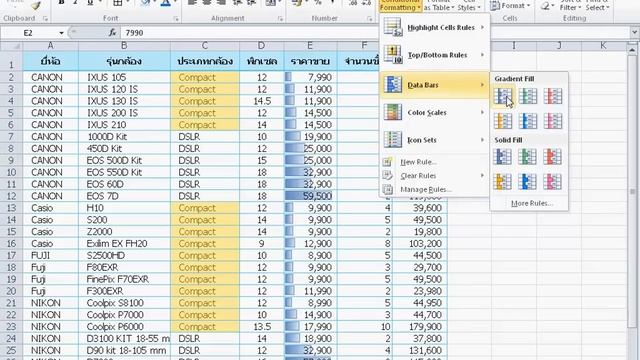The width and height of the screenshot is (640, 360).
Task: Open the Name Box dropdown arrow
Action: click(x=61, y=33)
